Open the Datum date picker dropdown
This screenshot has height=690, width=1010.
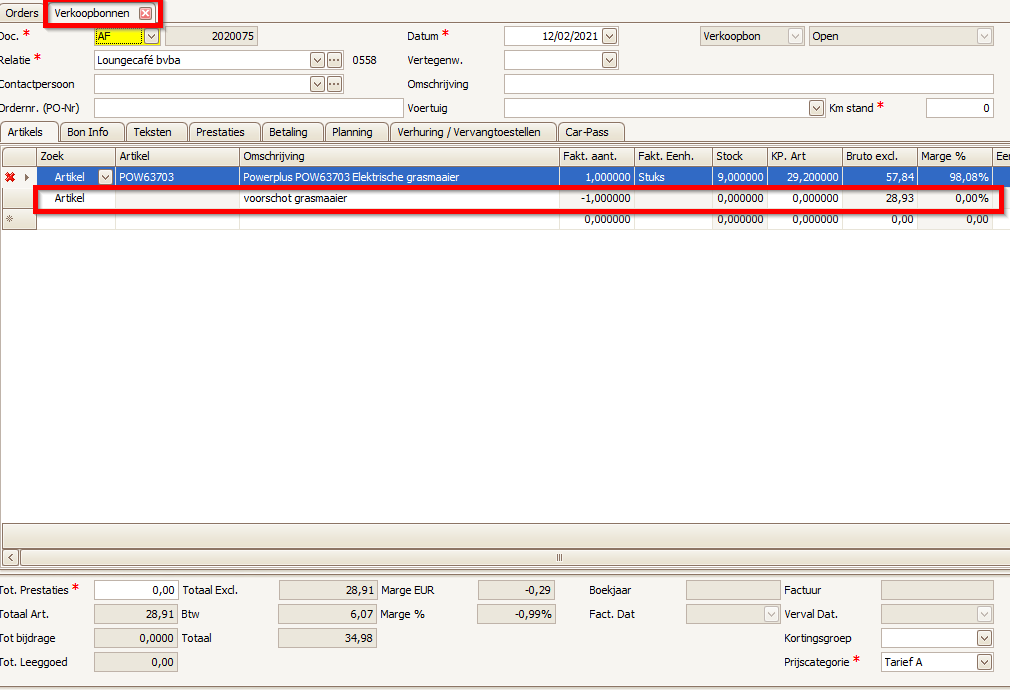coord(609,37)
